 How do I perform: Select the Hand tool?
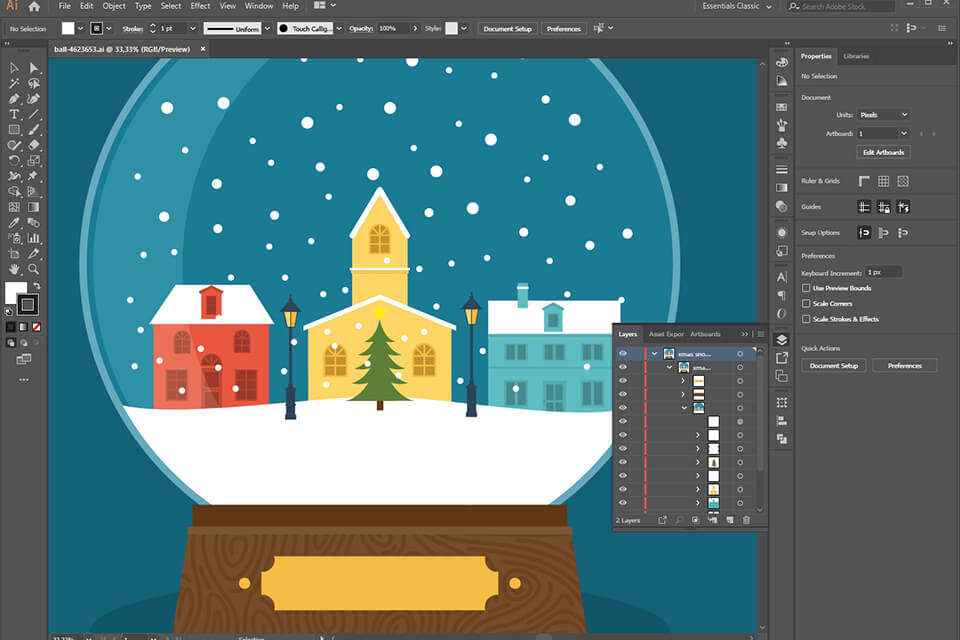pyautogui.click(x=14, y=269)
